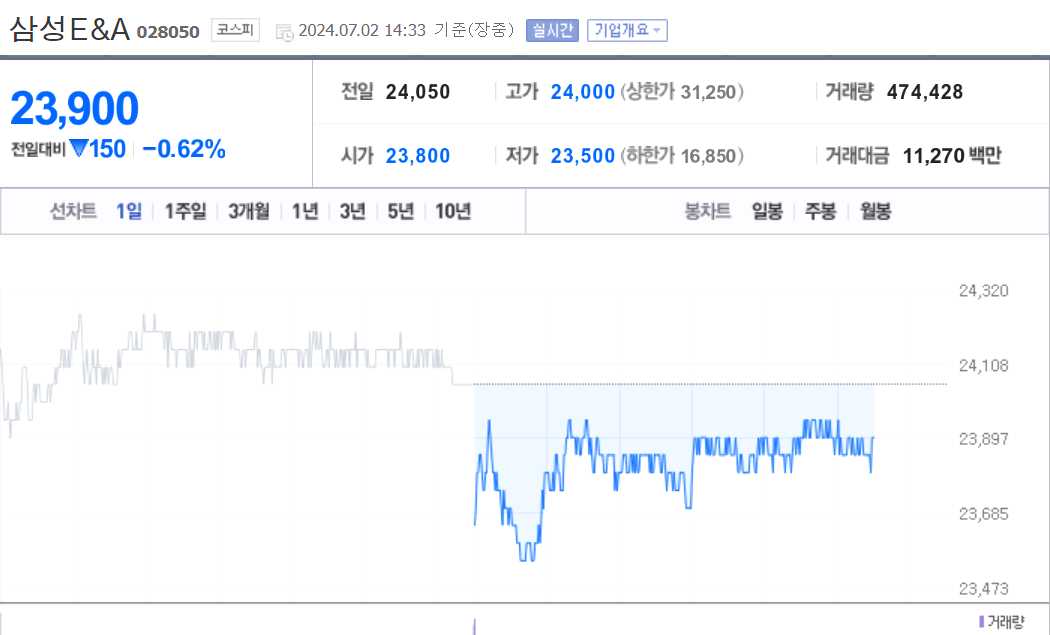Click the 24,320 axis label

(x=984, y=291)
